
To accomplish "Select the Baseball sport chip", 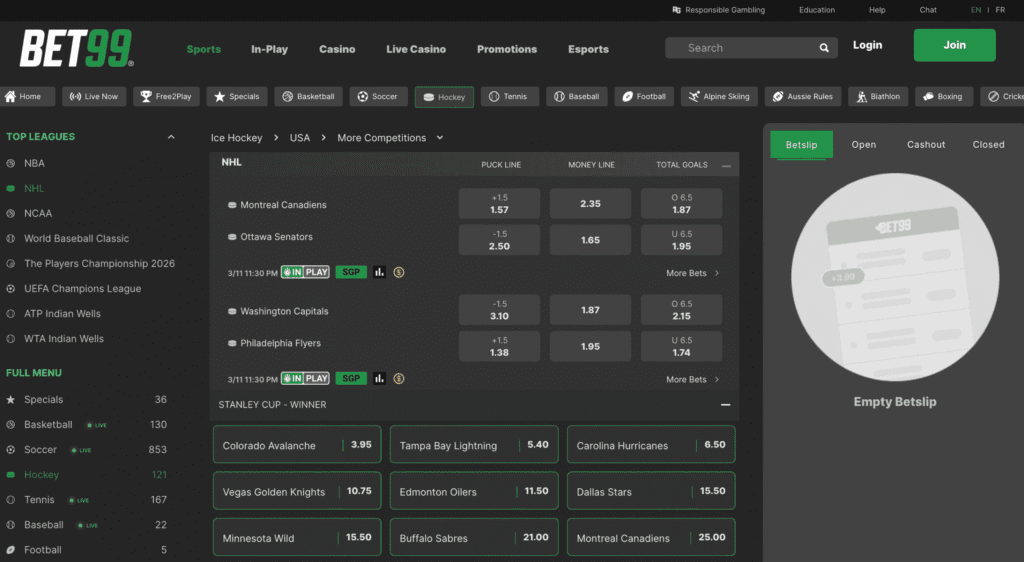I will pos(577,97).
